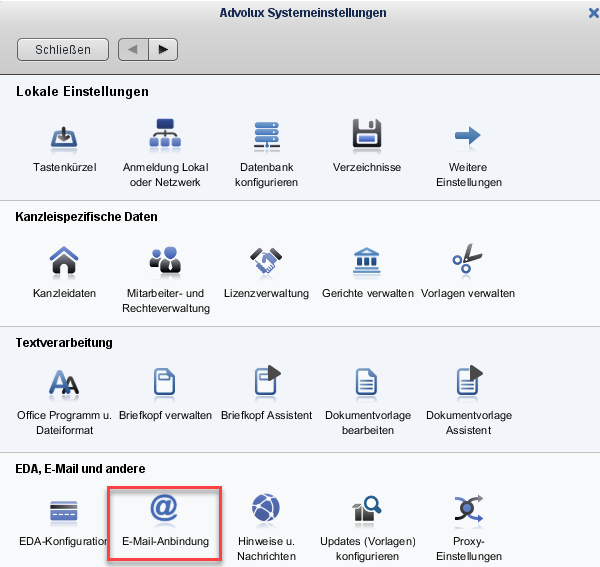600x567 pixels.
Task: Click the Tastenkürzel label
Action: pos(64,167)
